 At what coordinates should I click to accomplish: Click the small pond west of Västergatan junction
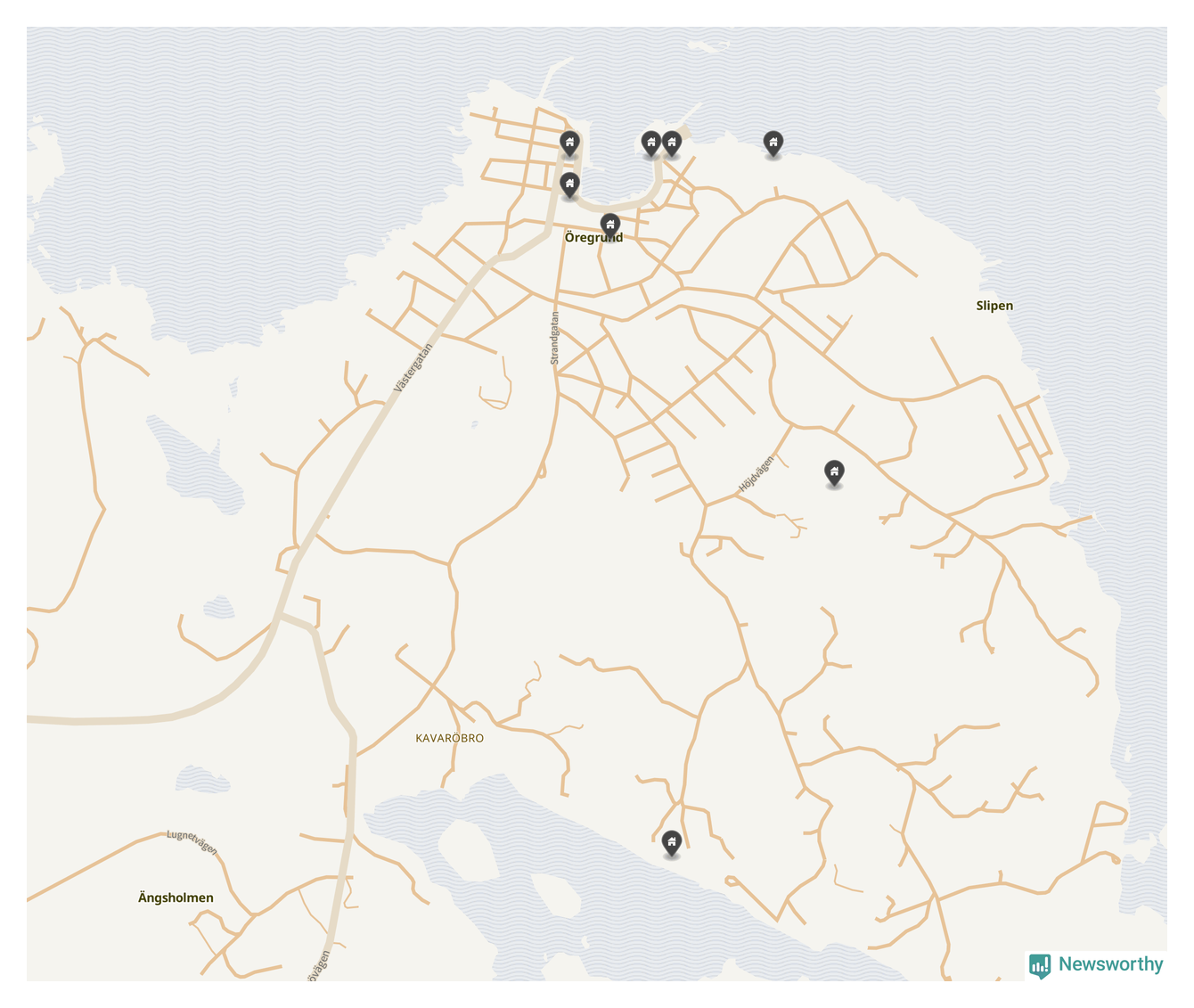(219, 609)
